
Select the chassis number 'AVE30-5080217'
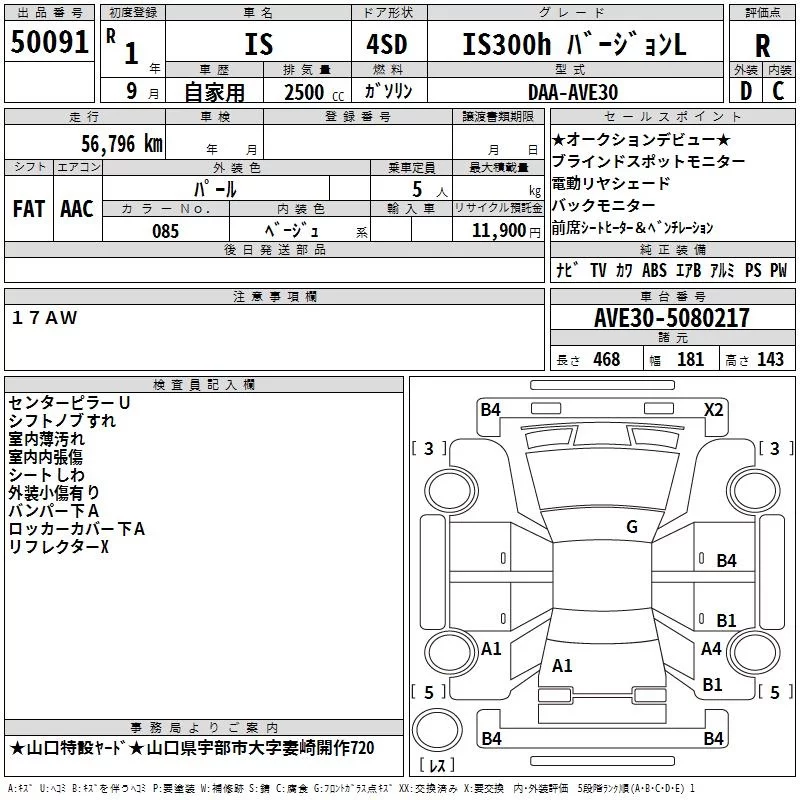[x=672, y=318]
